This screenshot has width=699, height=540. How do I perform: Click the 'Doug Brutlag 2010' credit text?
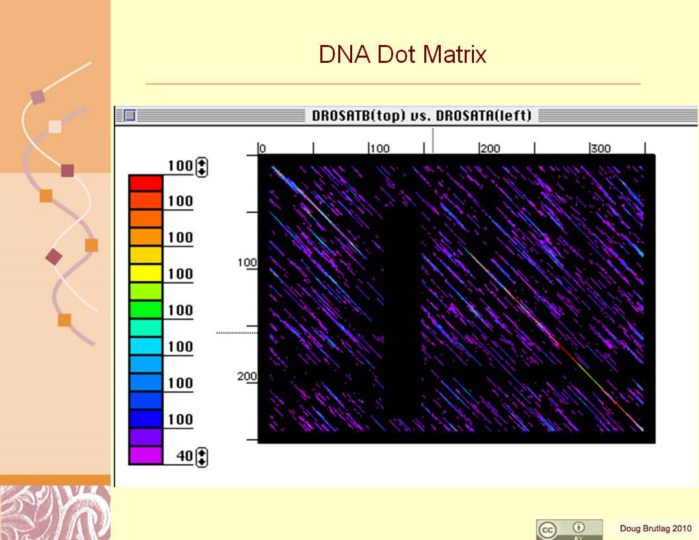[x=653, y=528]
